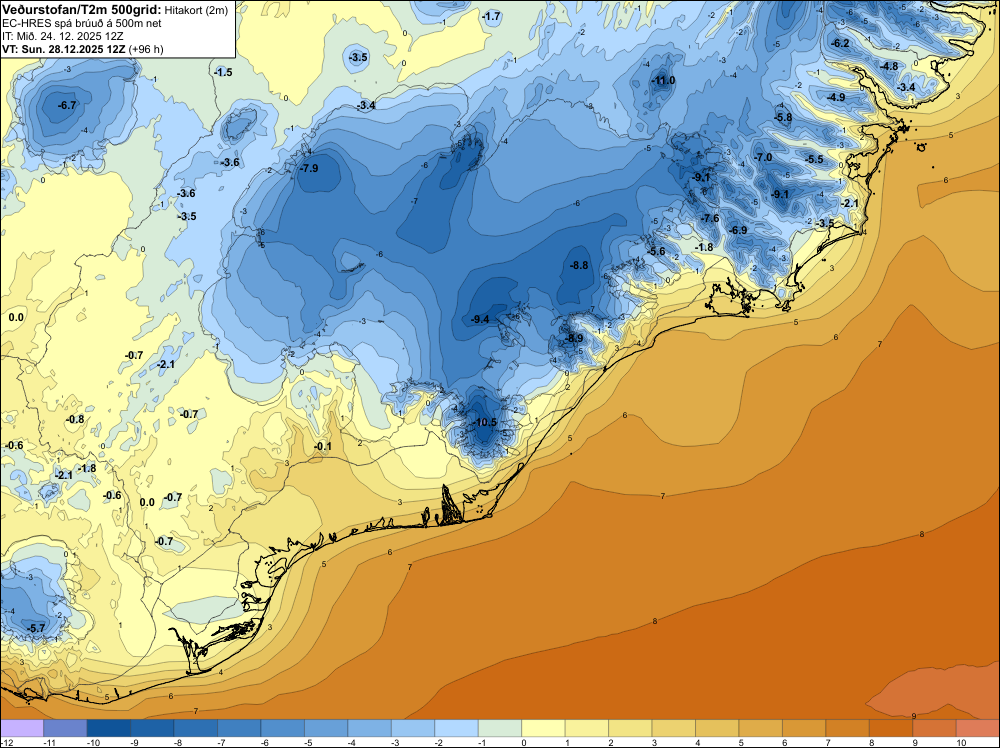Click the 'EC-HRES spá brúuð á 500m net' line
Viewport: 1000px width, 748px height.
tap(82, 23)
